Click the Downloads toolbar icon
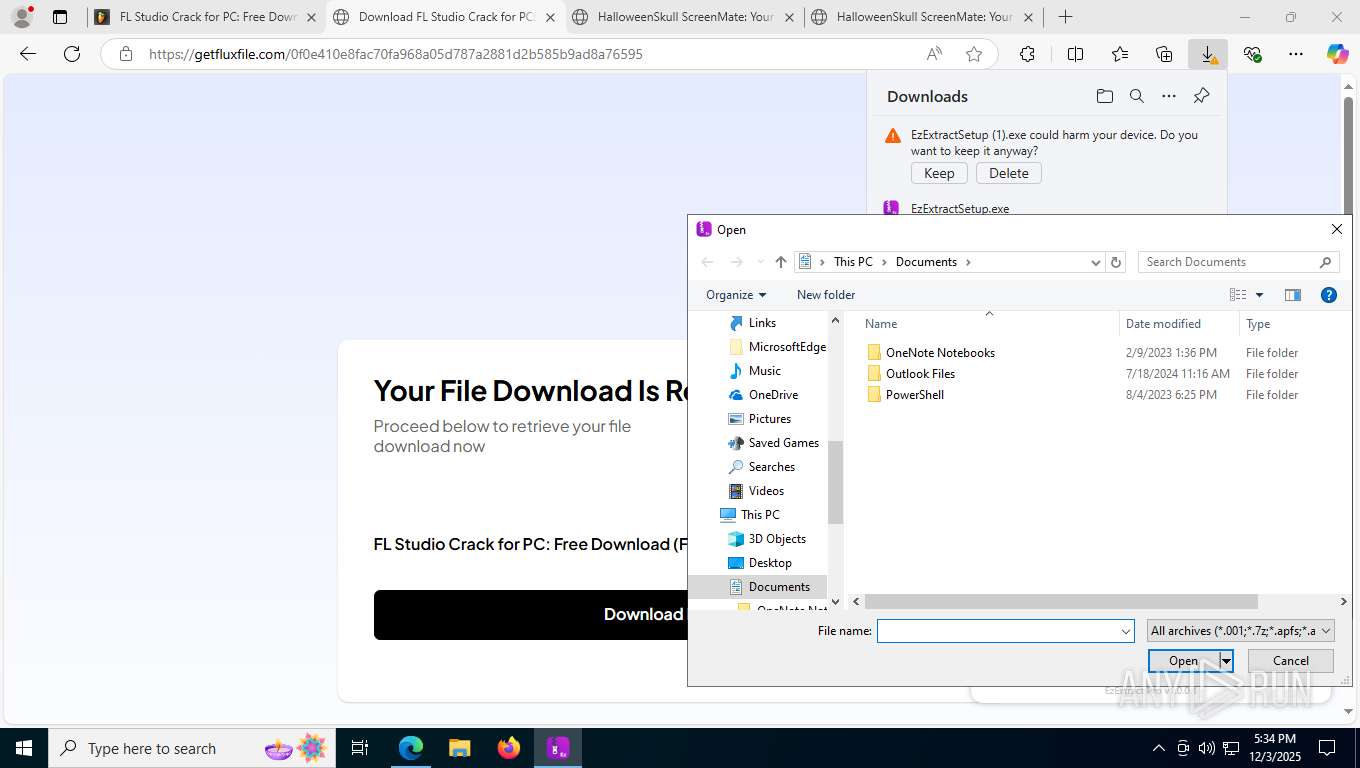Image resolution: width=1360 pixels, height=768 pixels. pos(1208,54)
